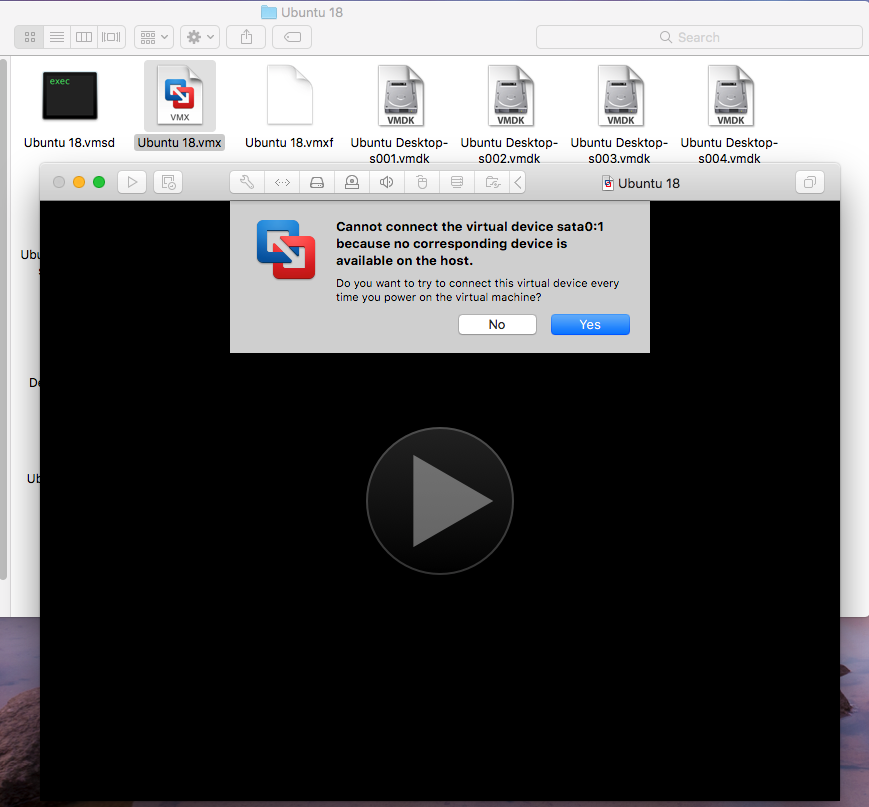Switch Finder to list view
Image resolution: width=869 pixels, height=807 pixels.
click(57, 37)
